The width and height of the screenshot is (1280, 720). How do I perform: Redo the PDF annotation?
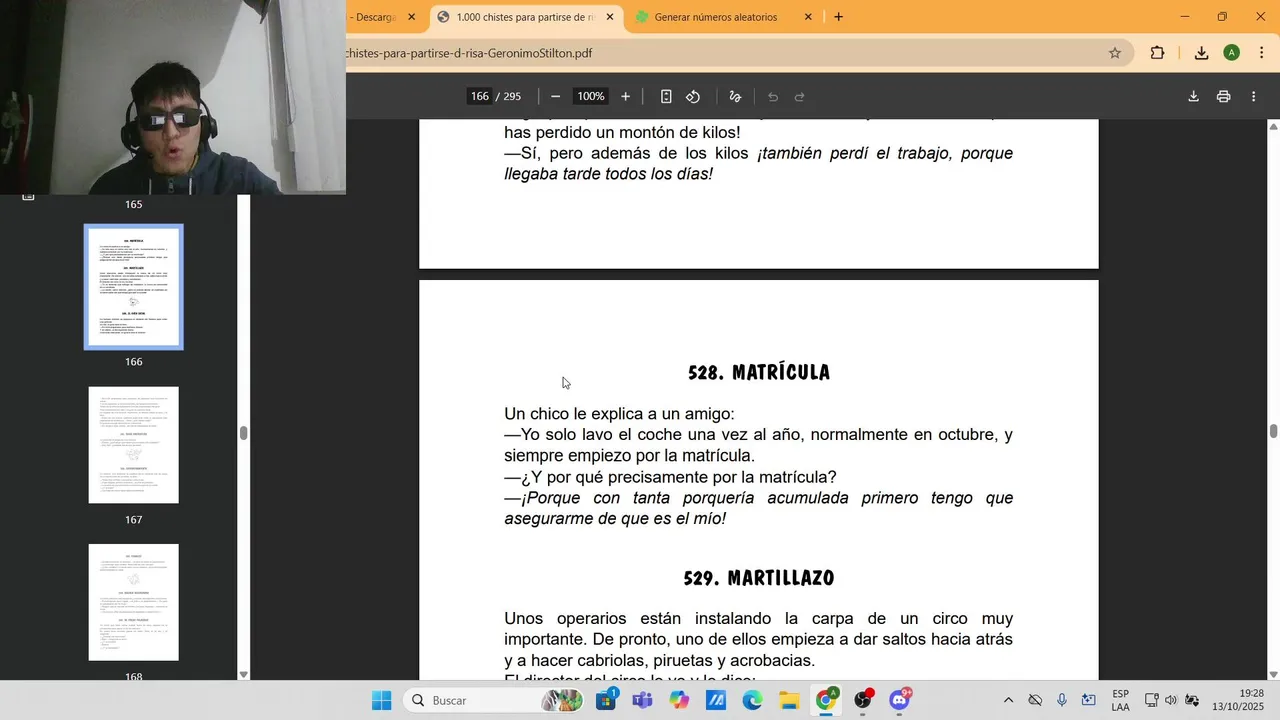[799, 96]
